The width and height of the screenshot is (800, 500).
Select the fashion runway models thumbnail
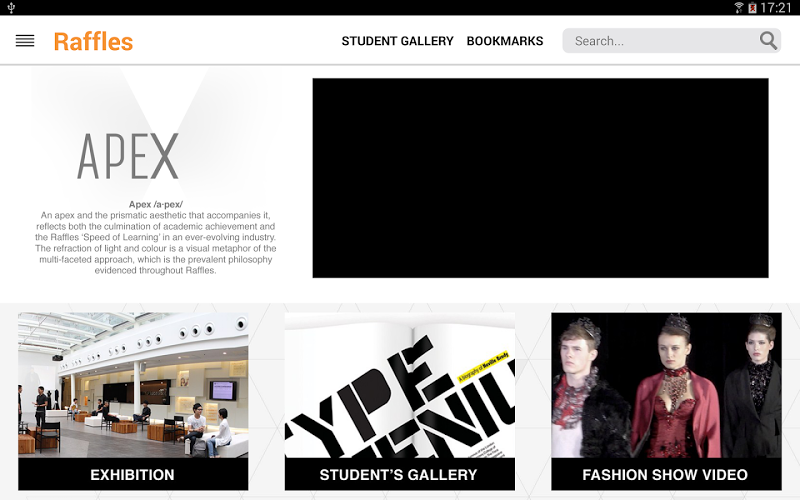coord(666,385)
